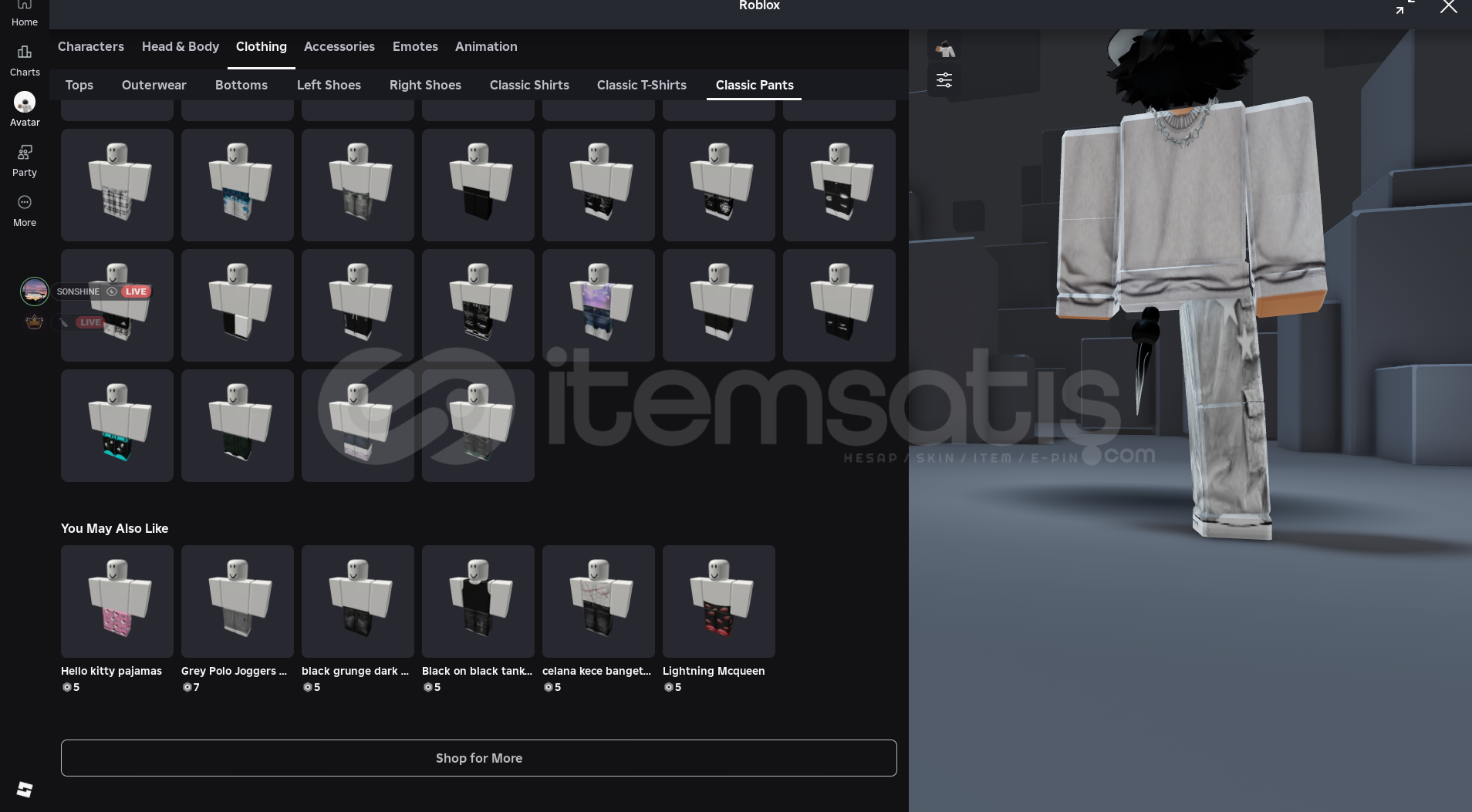Open the More sidebar menu
The image size is (1472, 812).
[x=25, y=211]
